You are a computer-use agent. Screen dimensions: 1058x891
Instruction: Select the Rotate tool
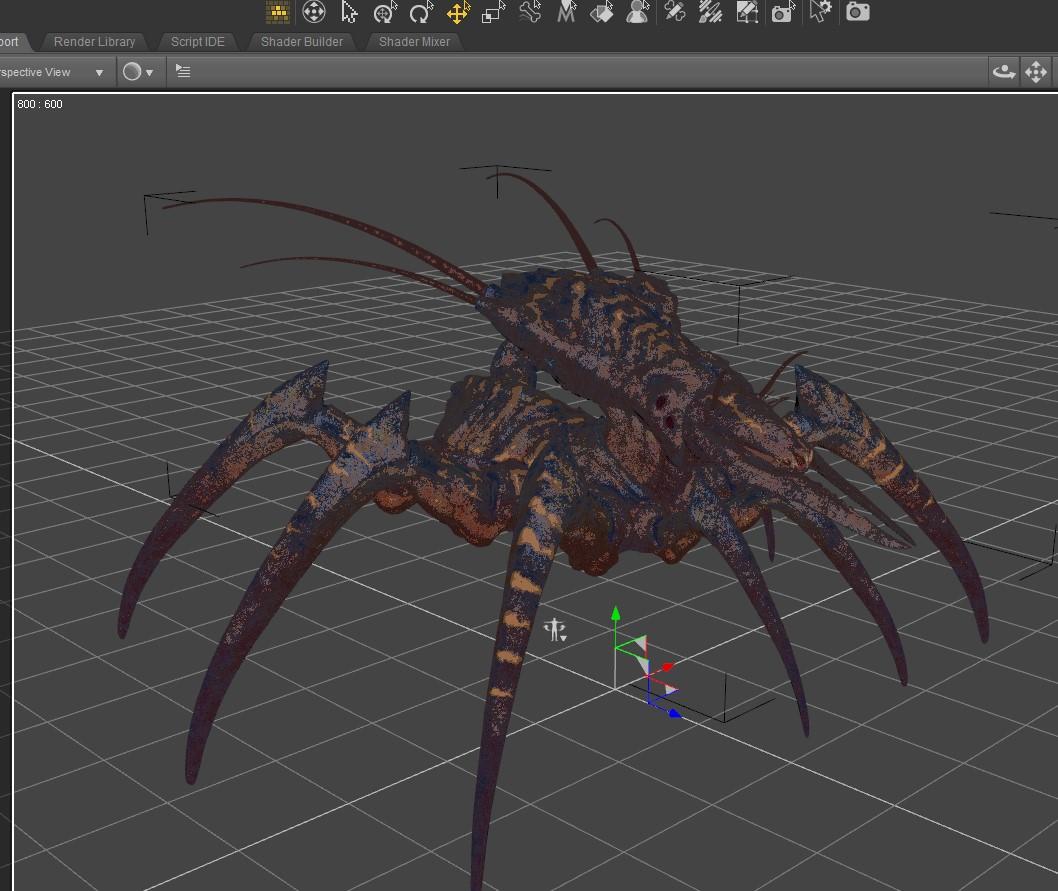click(x=422, y=12)
